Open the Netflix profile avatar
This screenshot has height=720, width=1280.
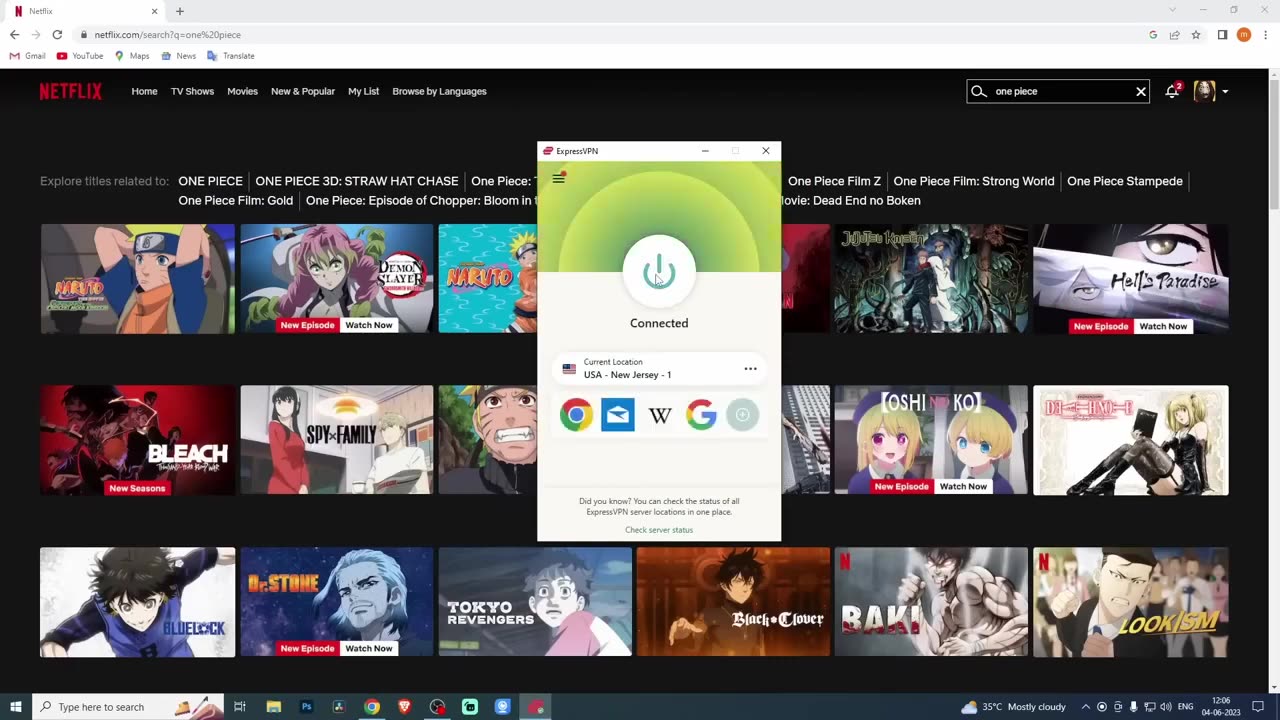pos(1204,91)
